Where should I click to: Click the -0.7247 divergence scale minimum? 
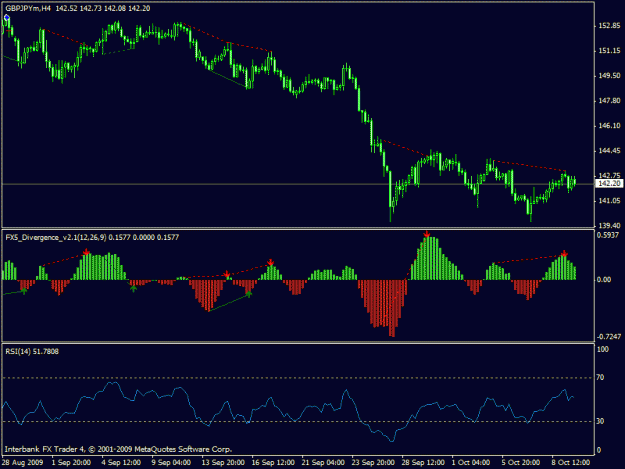click(x=609, y=337)
